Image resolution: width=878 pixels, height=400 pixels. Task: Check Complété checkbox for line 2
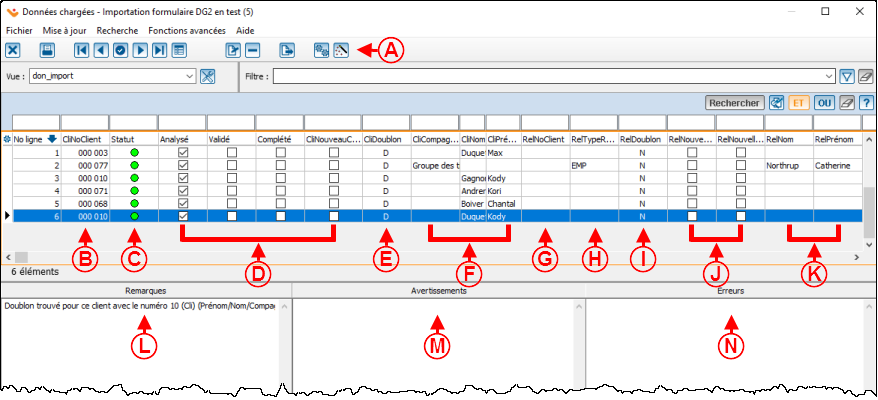(x=281, y=165)
